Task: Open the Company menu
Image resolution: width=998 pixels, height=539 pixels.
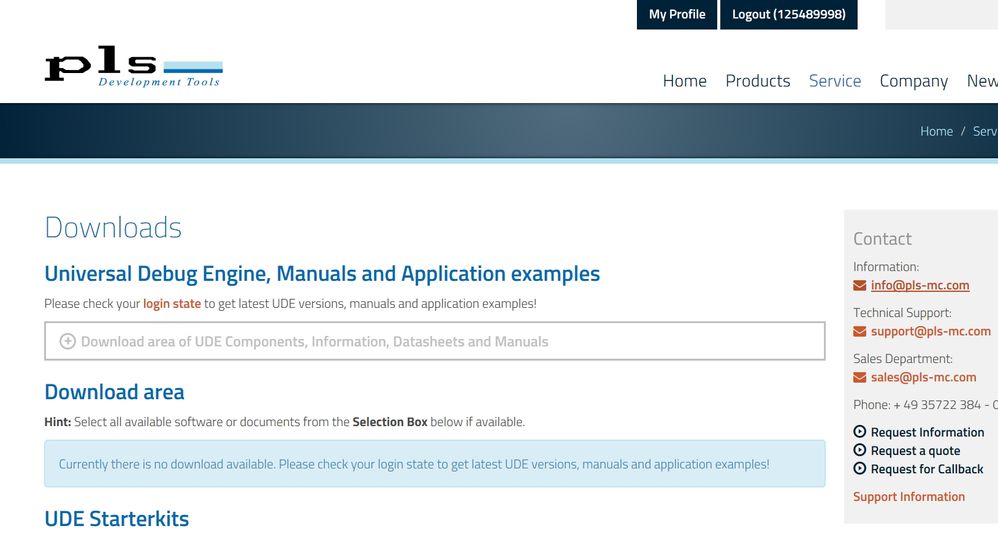Action: [x=913, y=81]
